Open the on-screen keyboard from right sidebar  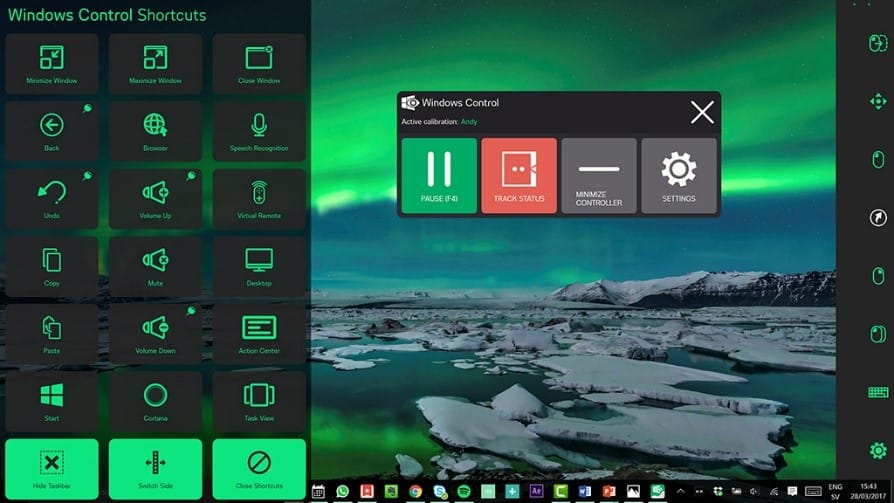[x=878, y=392]
